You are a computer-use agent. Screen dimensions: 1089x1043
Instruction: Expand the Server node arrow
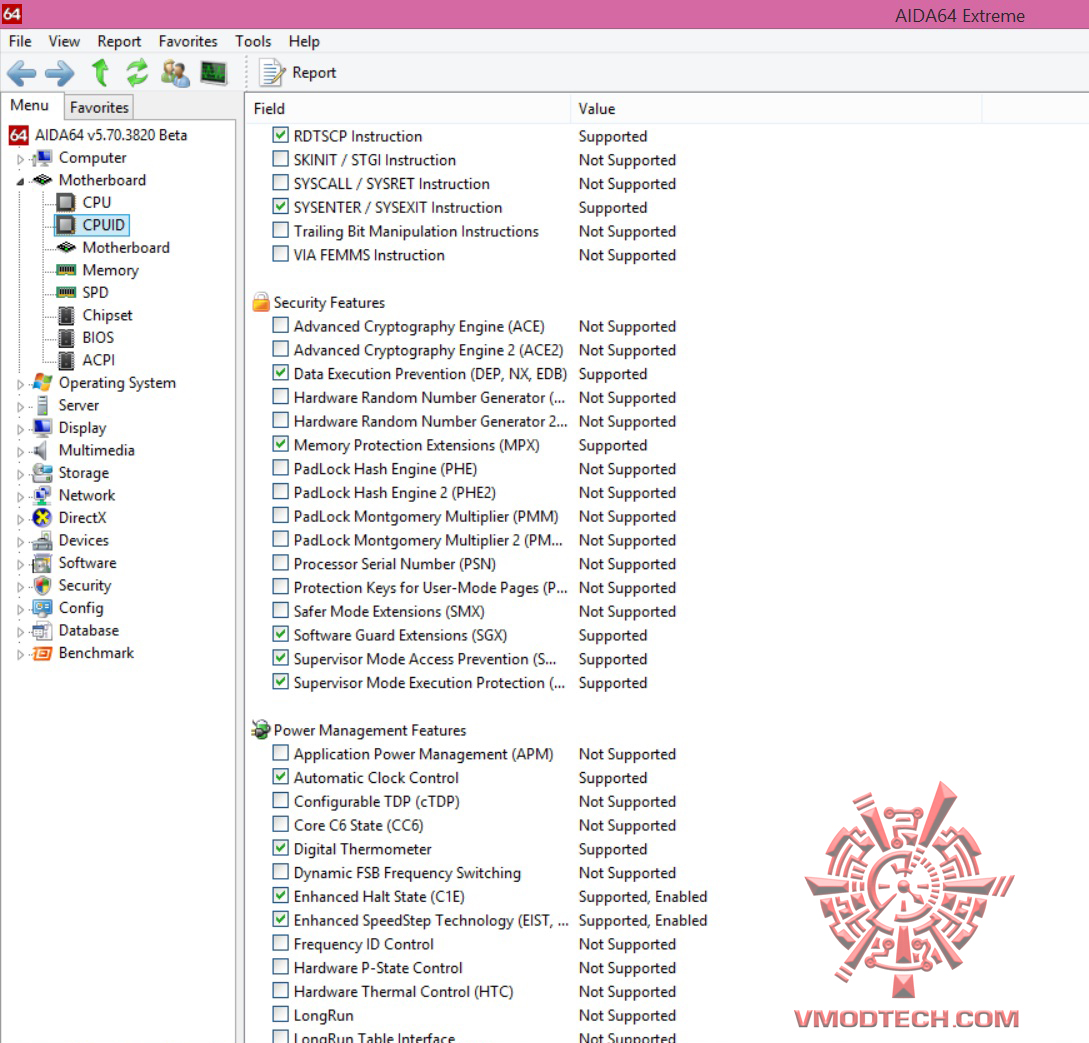point(20,406)
